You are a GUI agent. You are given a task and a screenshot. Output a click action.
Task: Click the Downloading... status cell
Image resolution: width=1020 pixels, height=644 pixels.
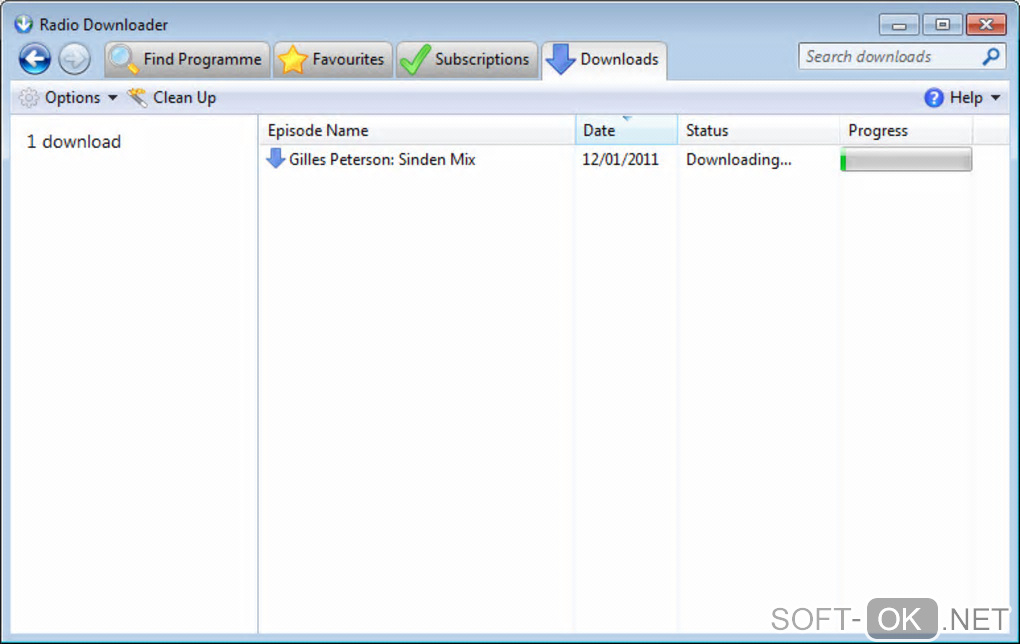tap(738, 159)
